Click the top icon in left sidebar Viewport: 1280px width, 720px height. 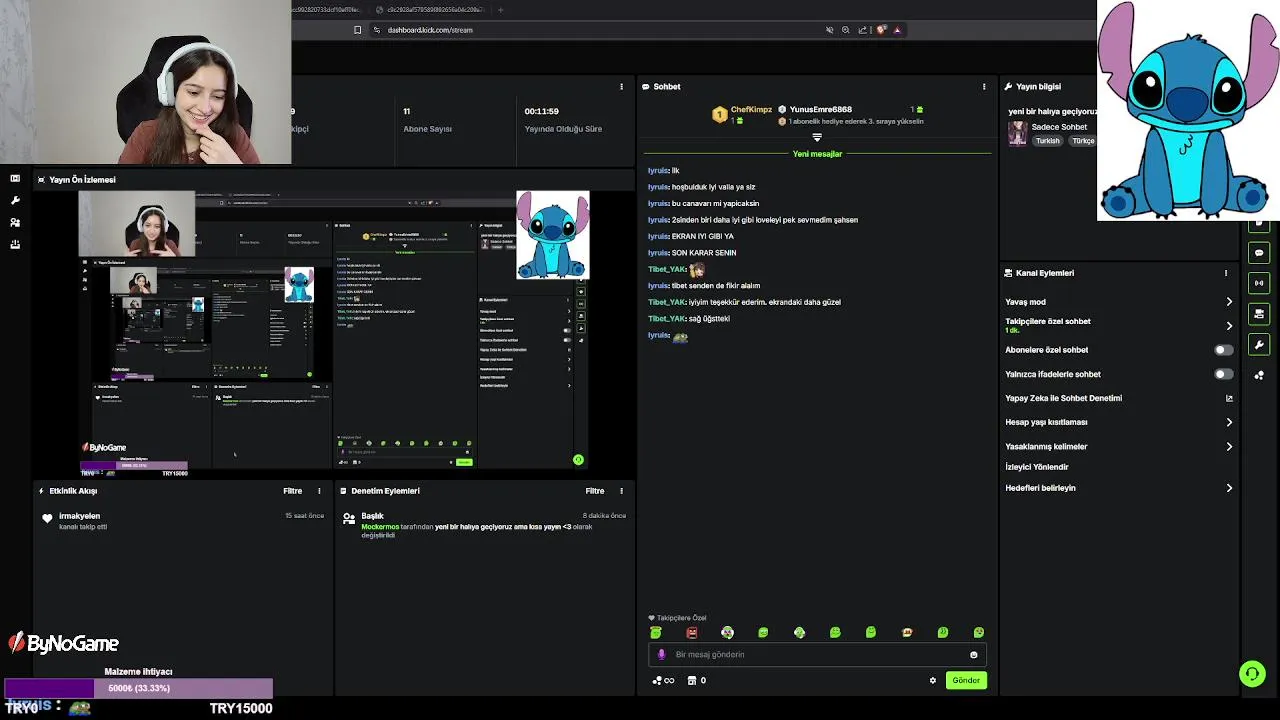pos(15,178)
